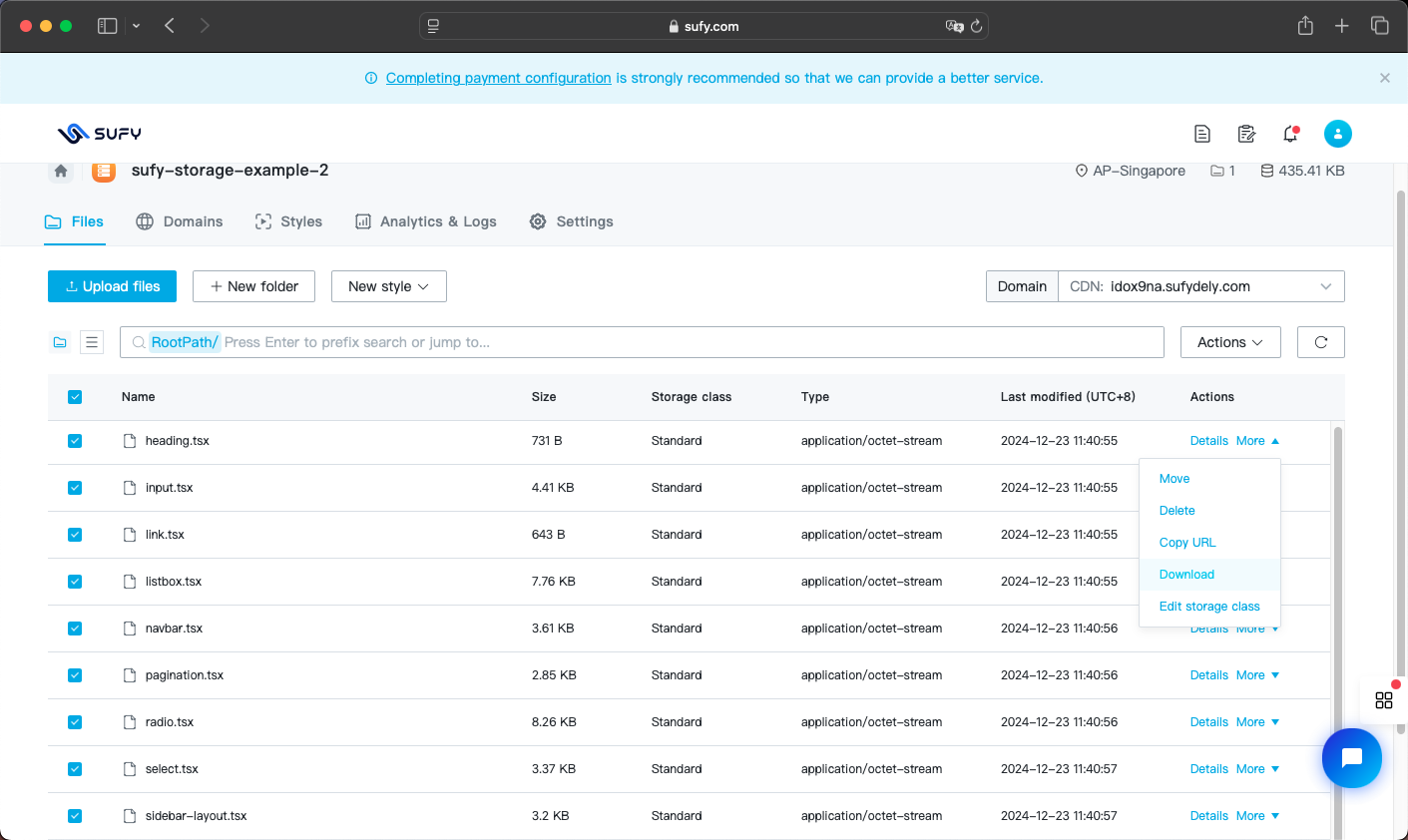Screen dimensions: 1408x840
Task: Choose Download from the More menu
Action: point(1209,575)
